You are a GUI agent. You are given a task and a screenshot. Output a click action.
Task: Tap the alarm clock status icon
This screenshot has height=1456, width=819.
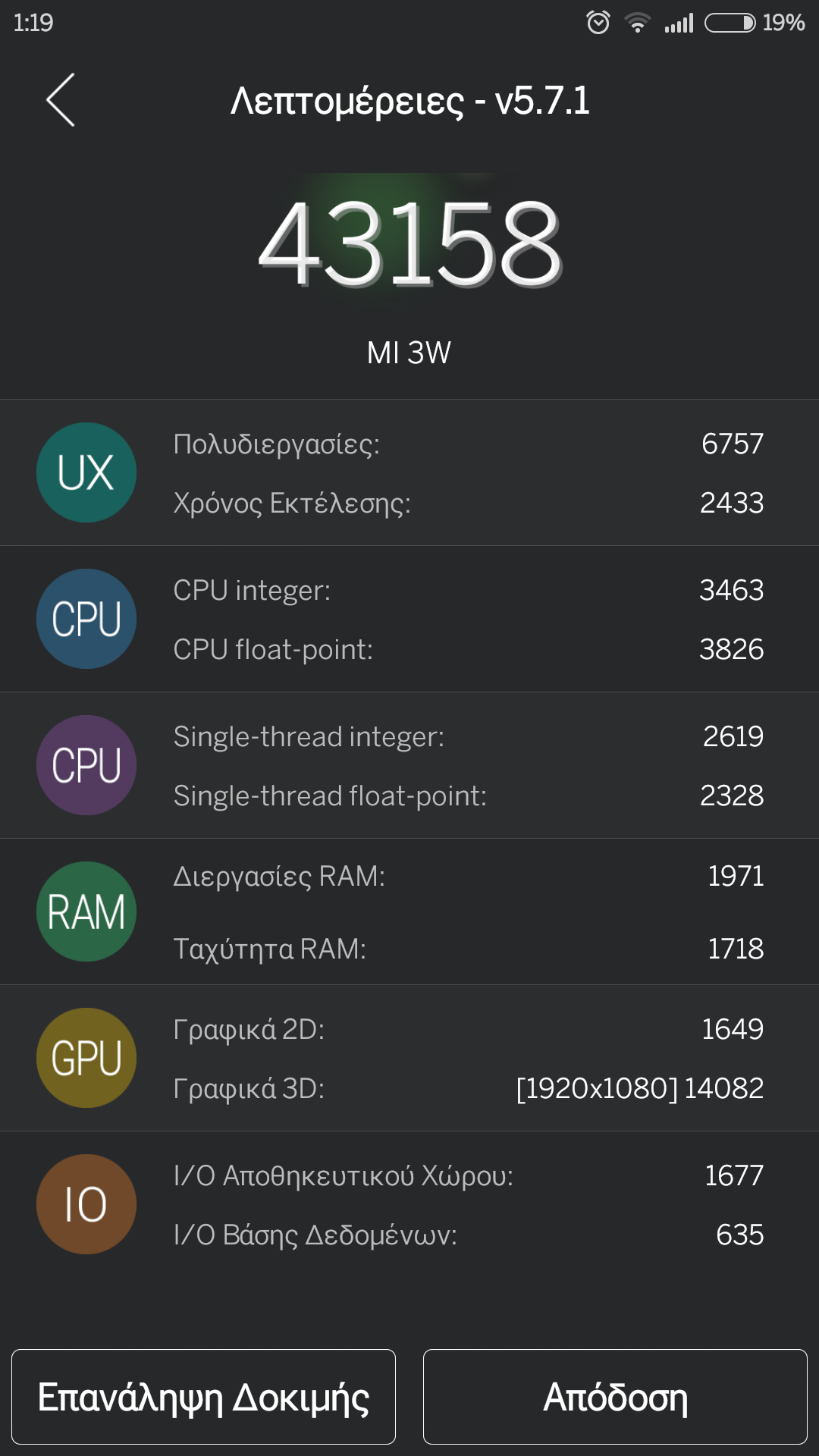click(x=598, y=23)
